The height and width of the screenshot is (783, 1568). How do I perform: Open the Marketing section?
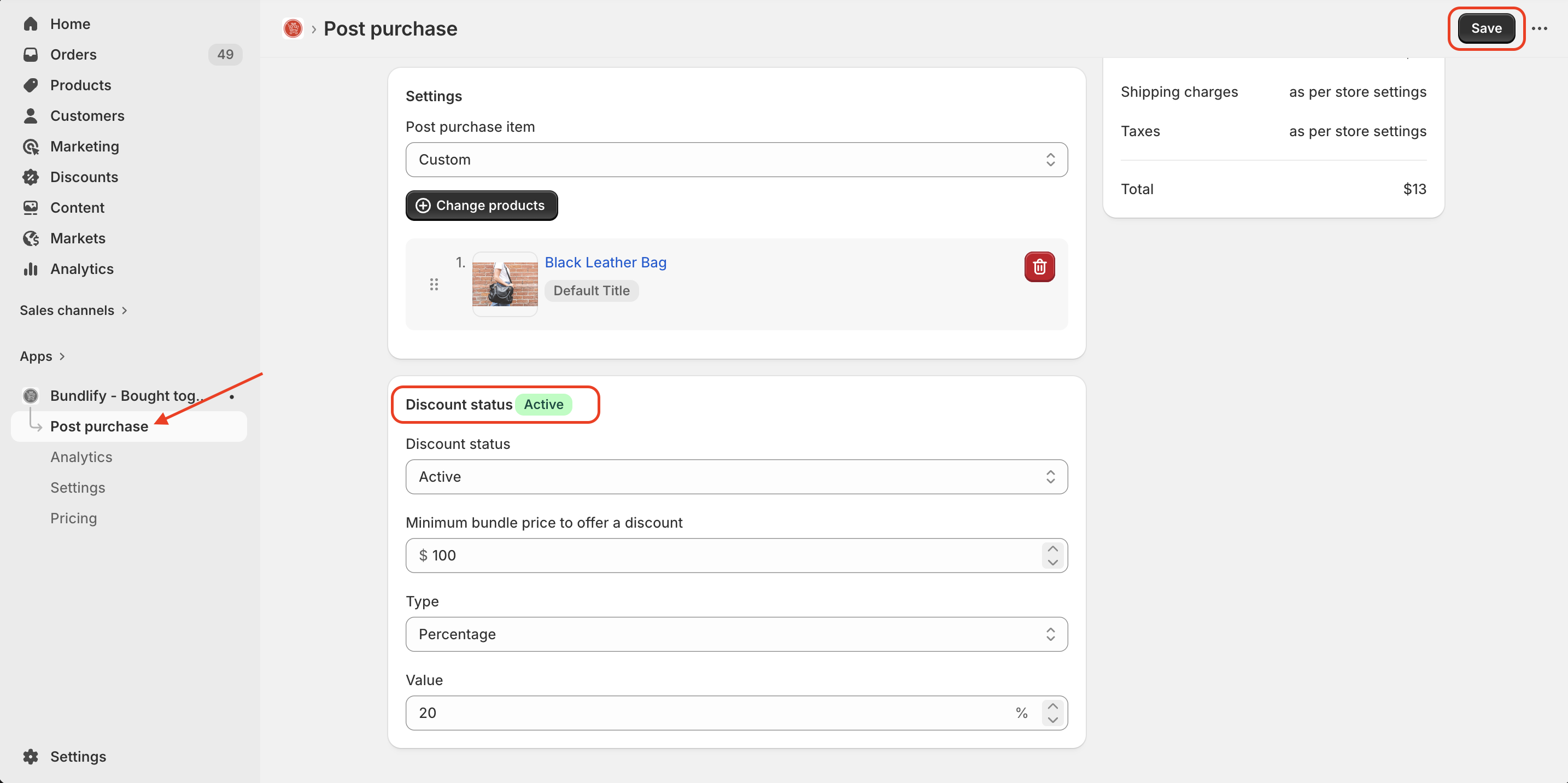coord(84,147)
